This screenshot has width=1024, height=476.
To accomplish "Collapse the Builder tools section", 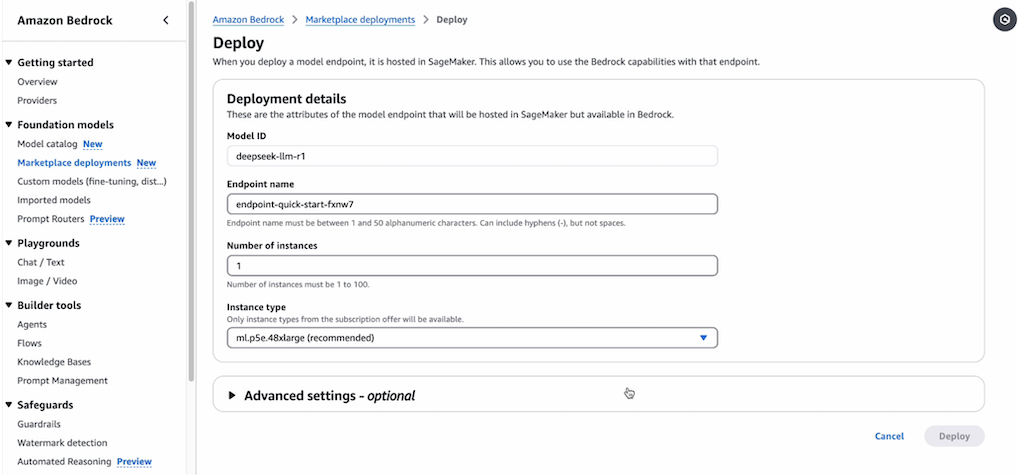I will coord(9,305).
